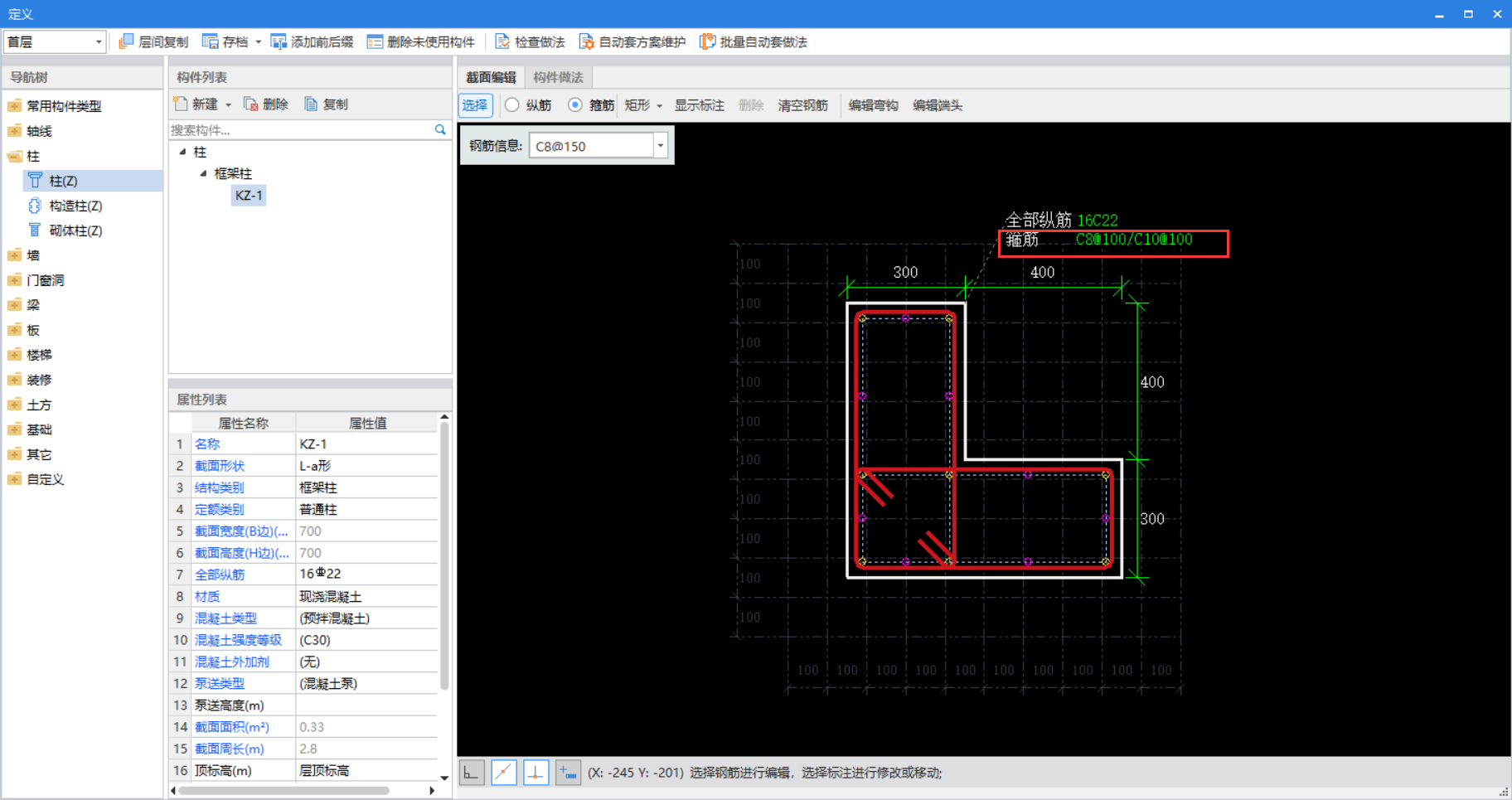Click the 编辑端头 button
This screenshot has height=800, width=1512.
(x=938, y=105)
